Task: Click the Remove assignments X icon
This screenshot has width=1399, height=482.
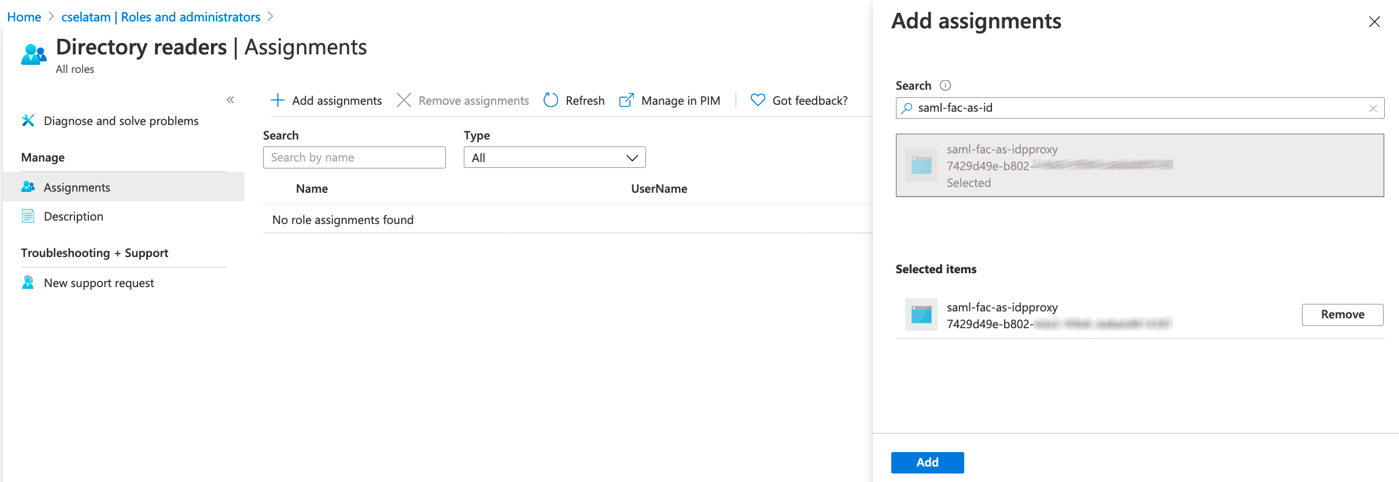Action: [404, 100]
